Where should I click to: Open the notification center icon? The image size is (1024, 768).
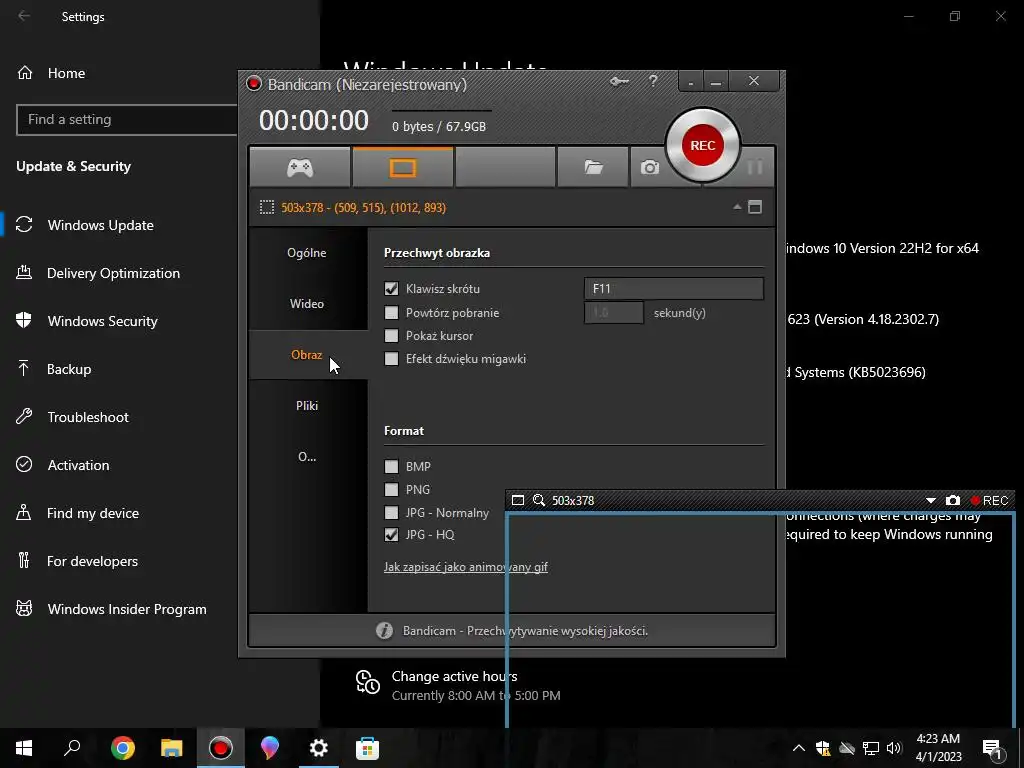[x=992, y=748]
